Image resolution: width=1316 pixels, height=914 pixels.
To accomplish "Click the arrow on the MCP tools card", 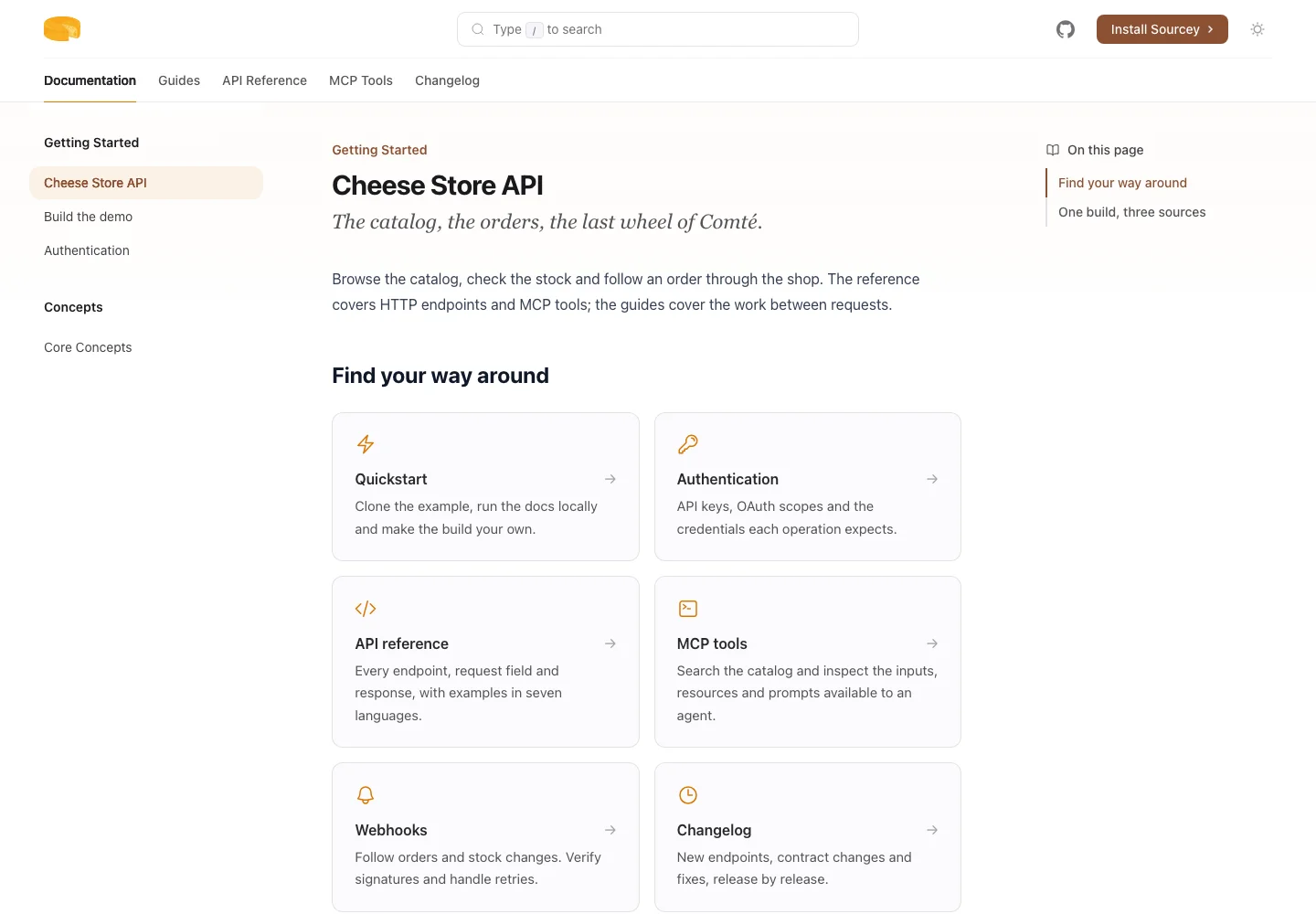I will 932,643.
